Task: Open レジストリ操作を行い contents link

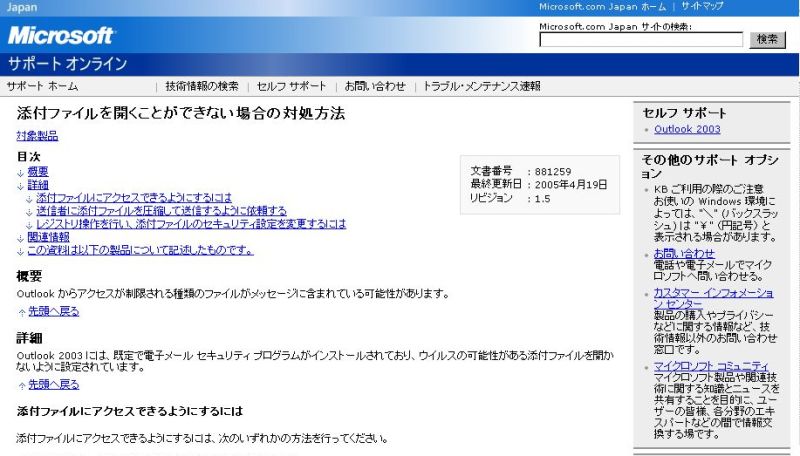Action: [x=191, y=224]
